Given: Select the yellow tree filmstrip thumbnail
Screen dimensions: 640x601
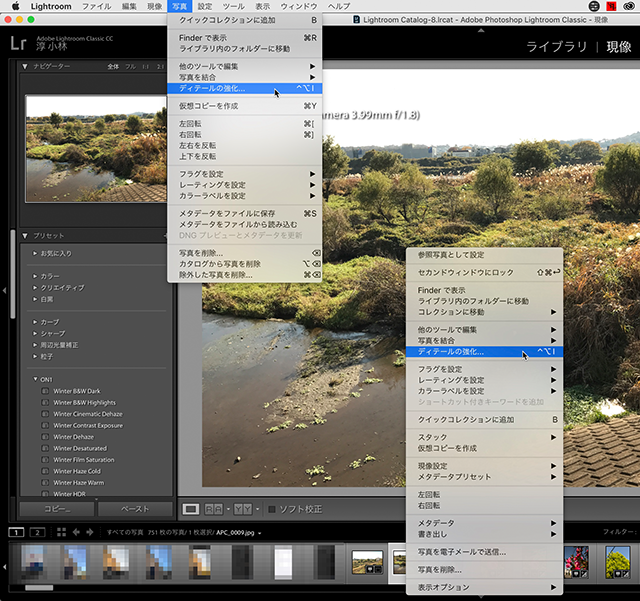Looking at the screenshot, I should click(618, 562).
